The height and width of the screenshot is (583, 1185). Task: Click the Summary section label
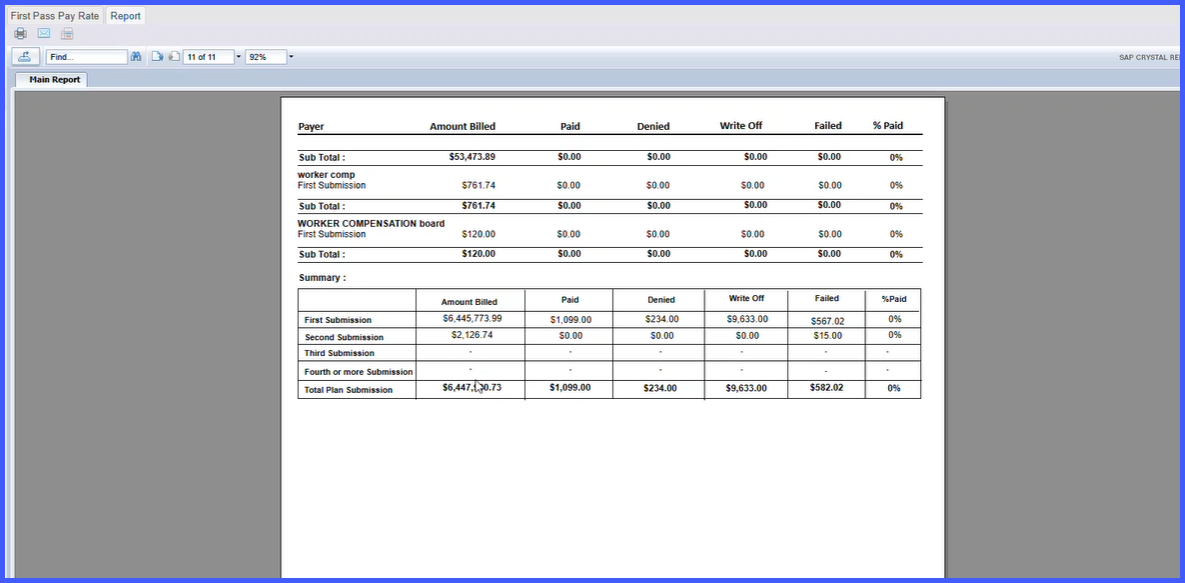tap(323, 278)
